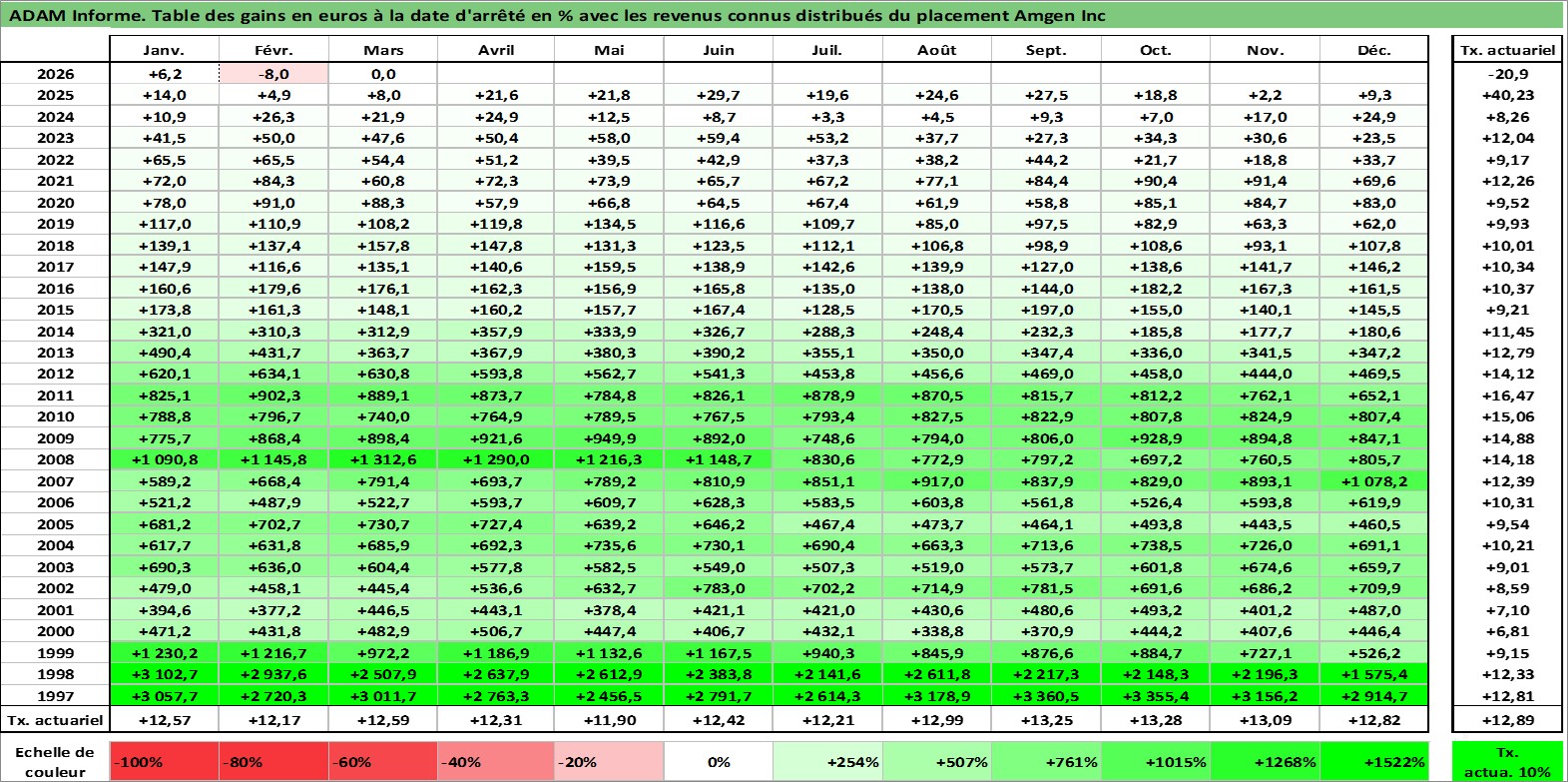Click the +16,47 actuarial rate for 2011
1568x782 pixels.
tap(1508, 395)
